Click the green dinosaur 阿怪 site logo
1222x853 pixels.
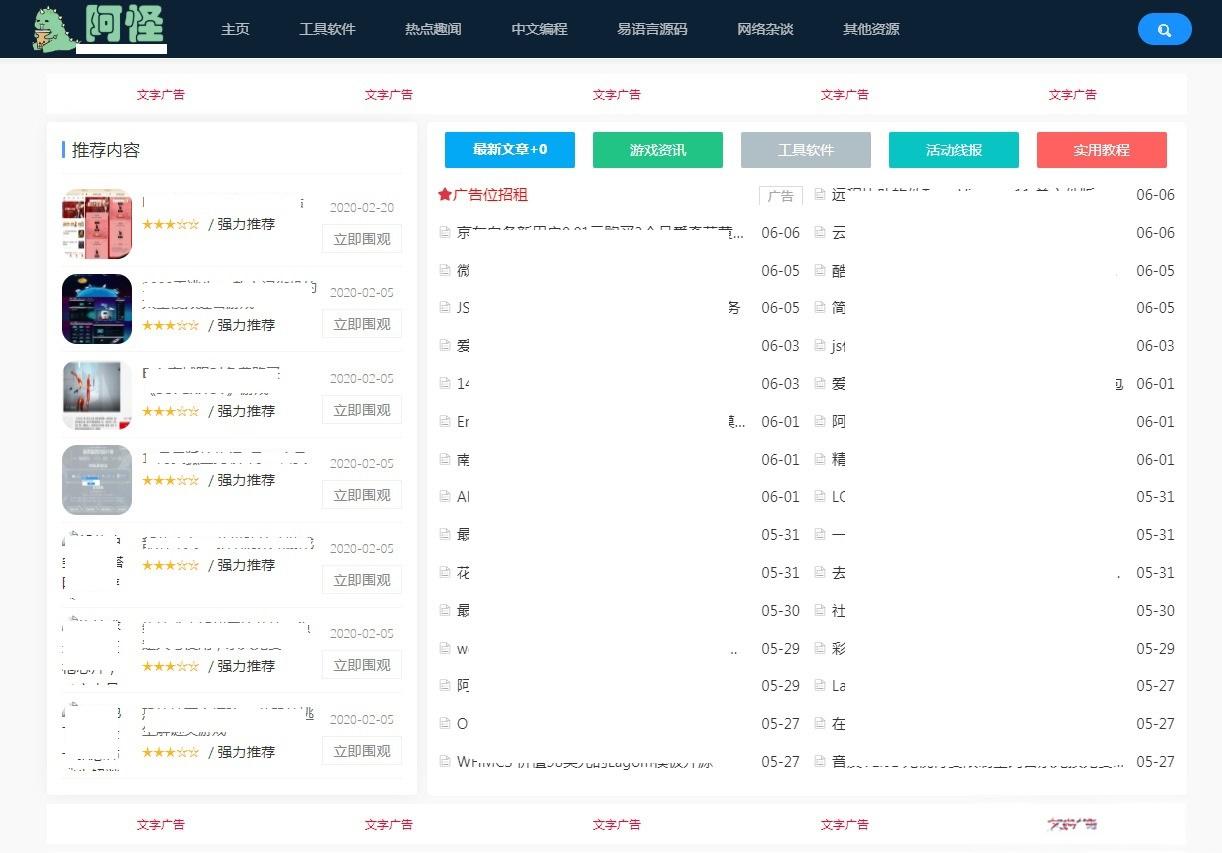coord(98,28)
